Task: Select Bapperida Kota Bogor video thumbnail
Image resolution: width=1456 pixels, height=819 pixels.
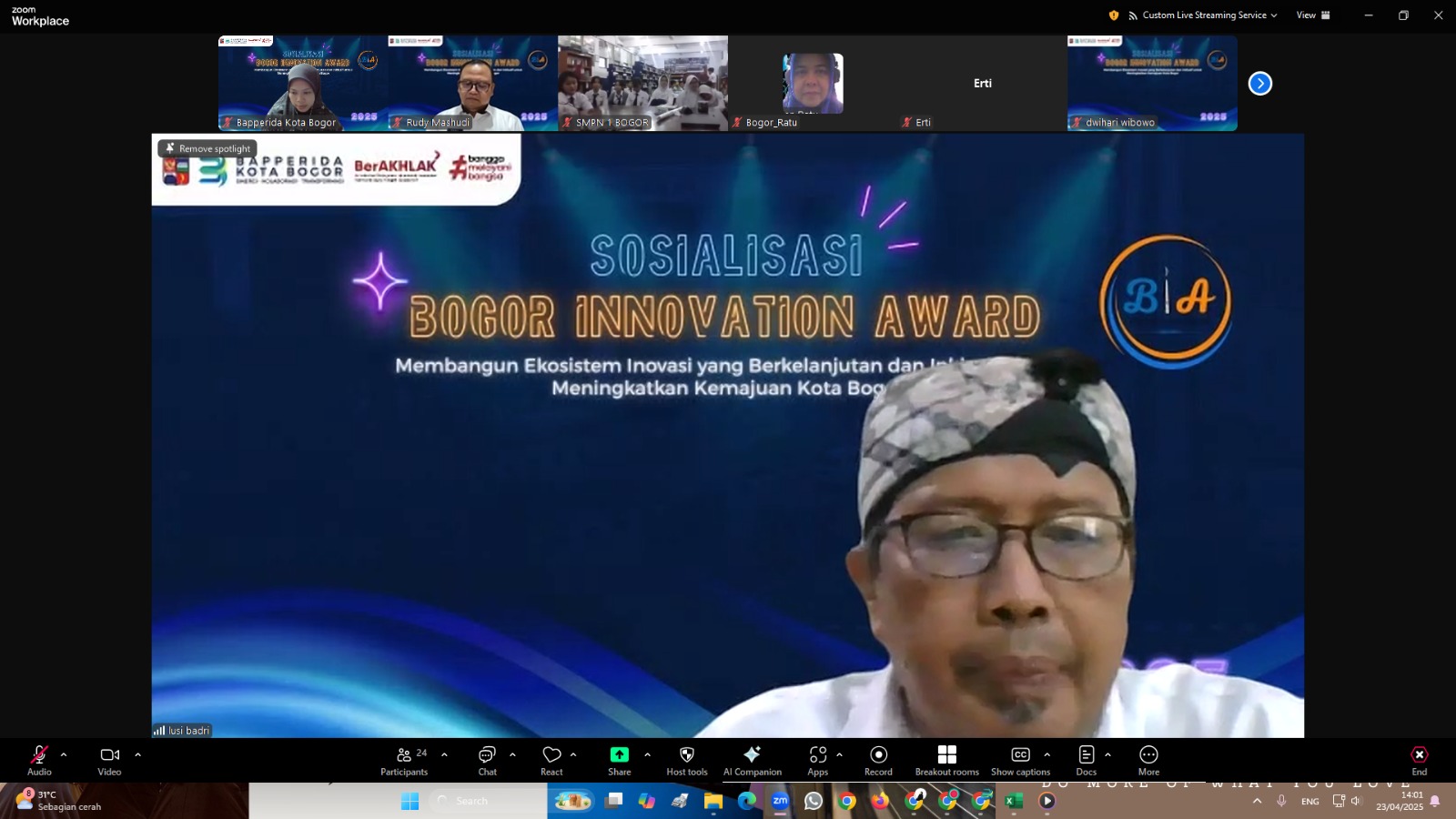Action: pyautogui.click(x=303, y=83)
